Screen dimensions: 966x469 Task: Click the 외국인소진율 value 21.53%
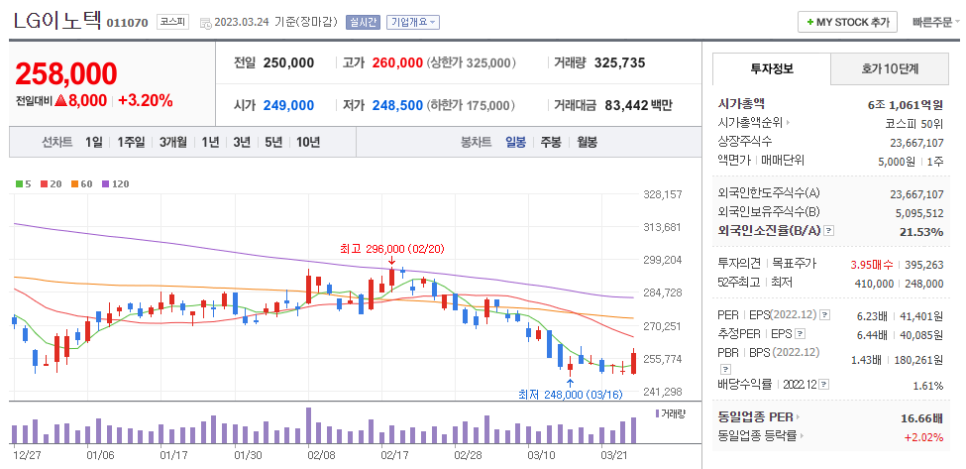[922, 232]
